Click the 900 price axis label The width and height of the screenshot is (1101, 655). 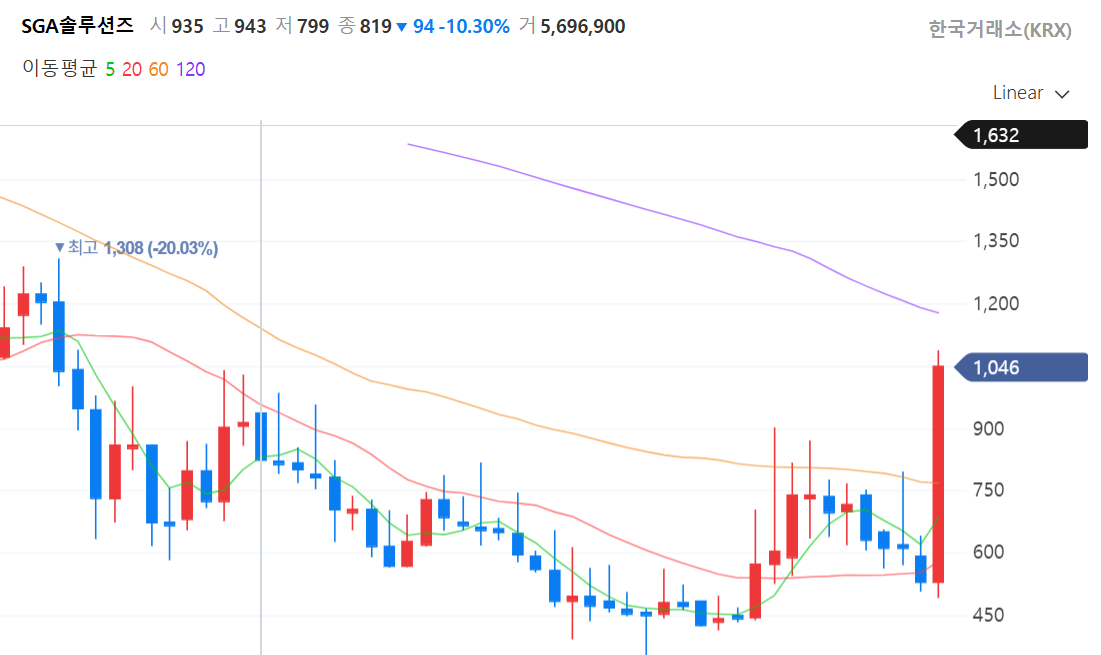coord(989,428)
